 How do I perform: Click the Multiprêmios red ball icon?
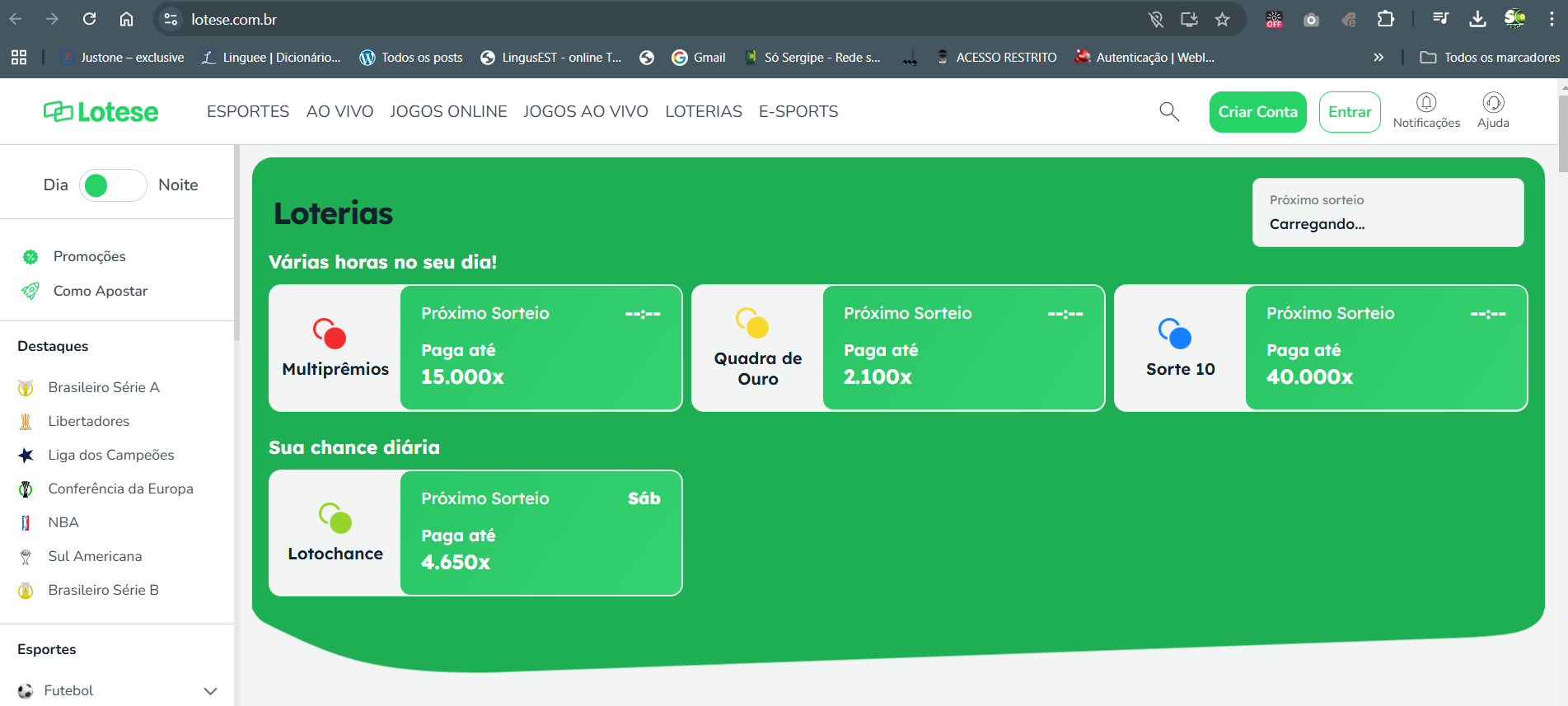tap(330, 334)
